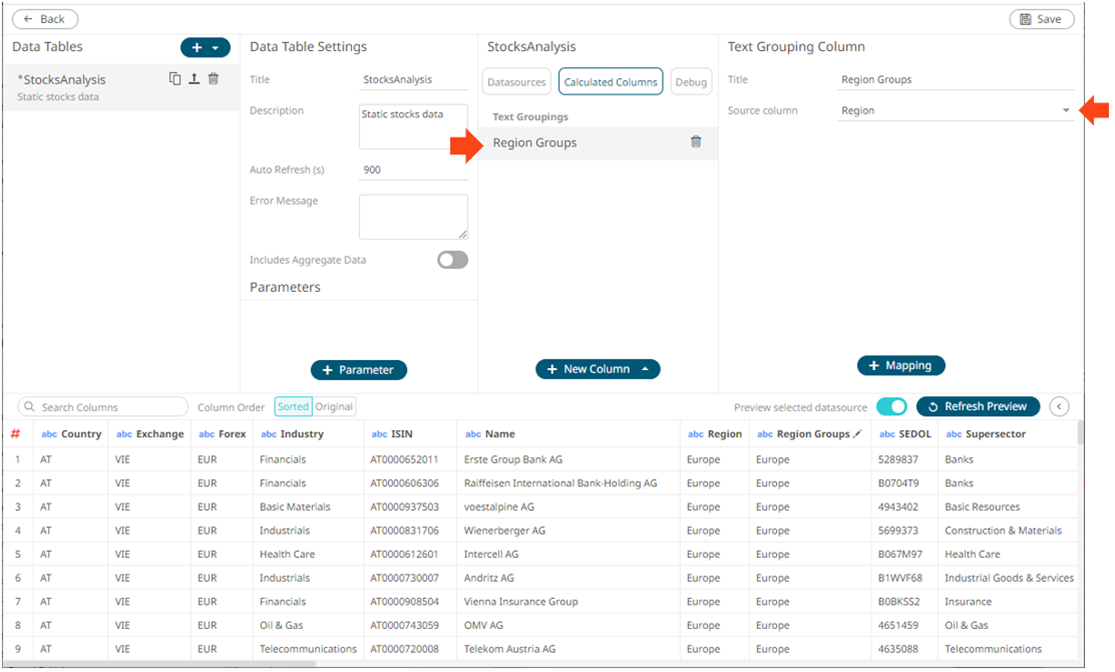This screenshot has width=1115, height=672.
Task: Click the Back arrow button
Action: coord(45,19)
